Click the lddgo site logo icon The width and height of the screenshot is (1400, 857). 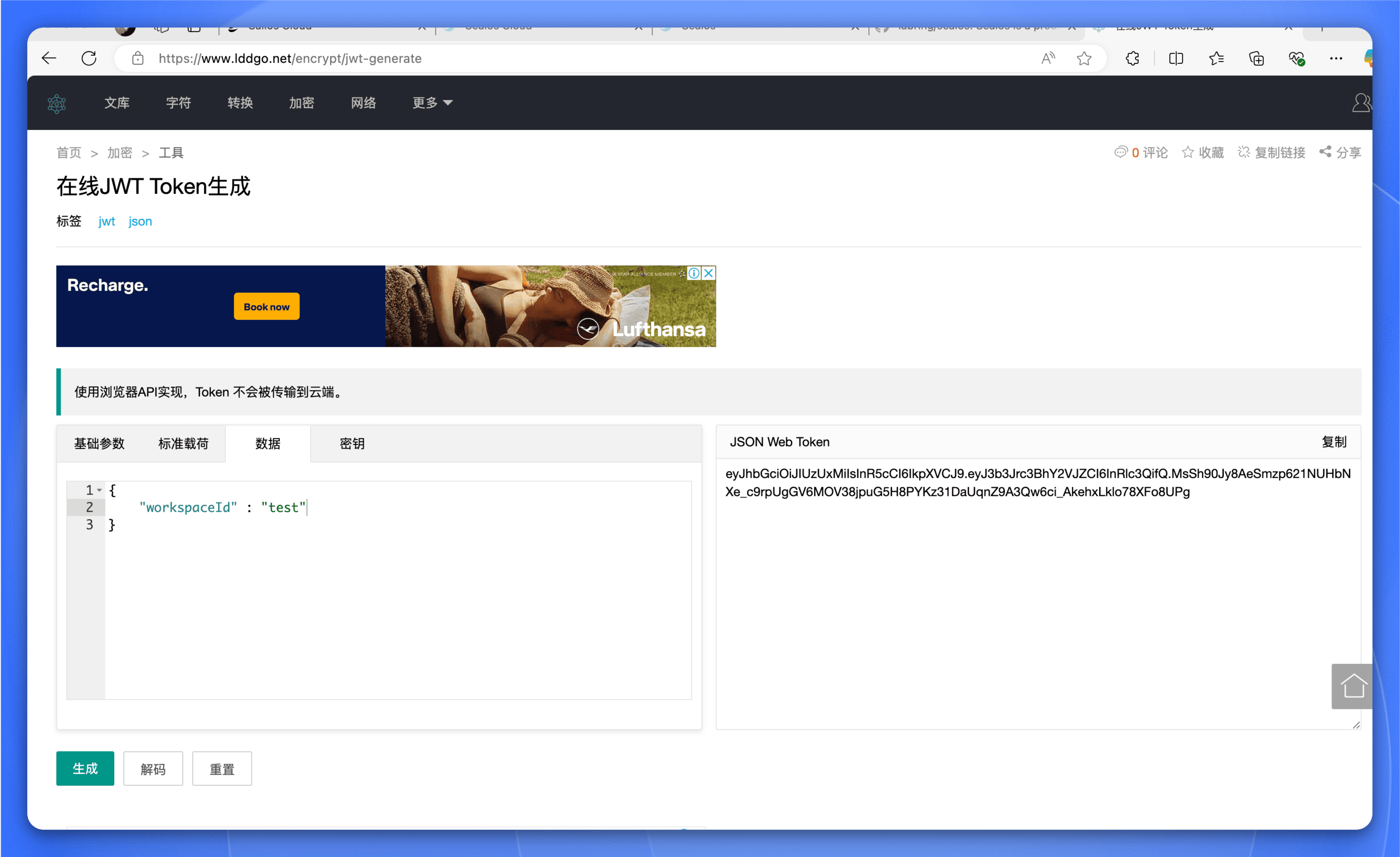point(57,103)
